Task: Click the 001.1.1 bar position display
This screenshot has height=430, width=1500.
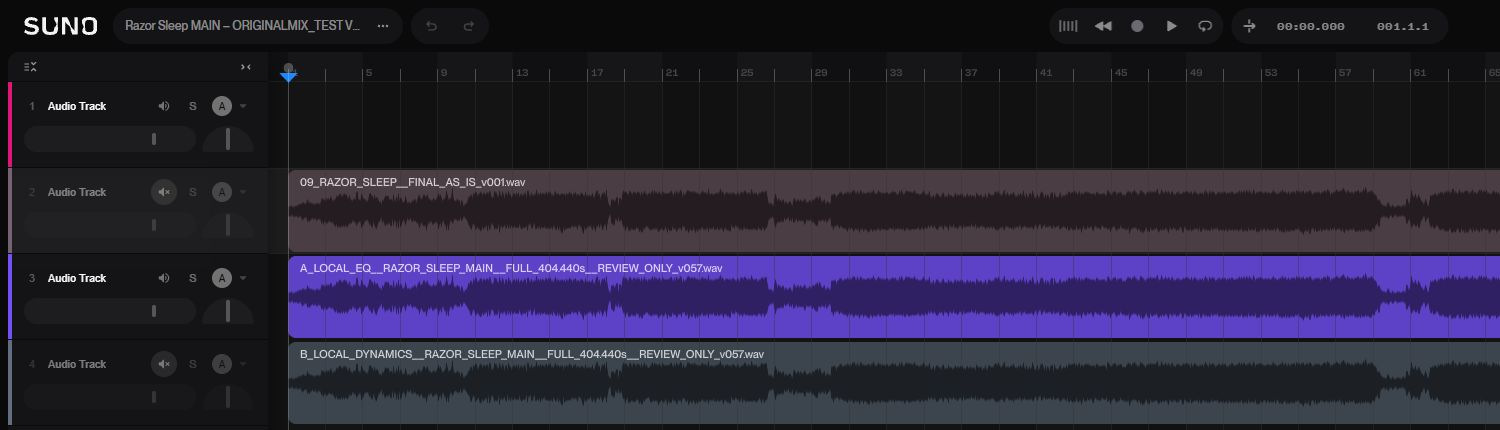Action: [x=1402, y=27]
